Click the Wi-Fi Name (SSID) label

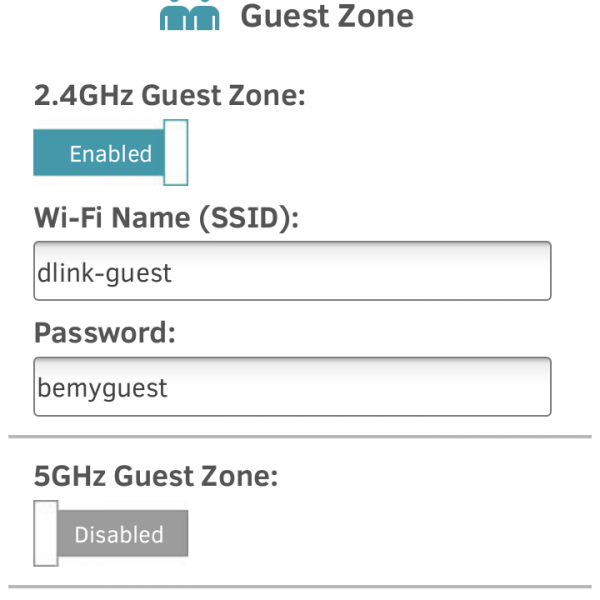coord(166,217)
